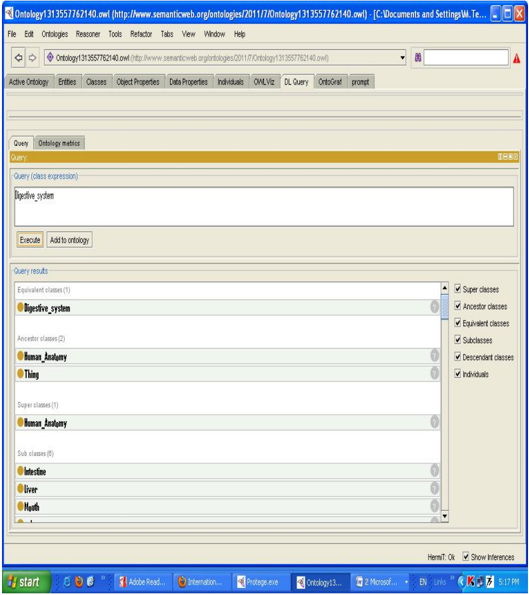This screenshot has height=595, width=529.
Task: Click the class circle icon beside liver
Action: click(x=20, y=488)
